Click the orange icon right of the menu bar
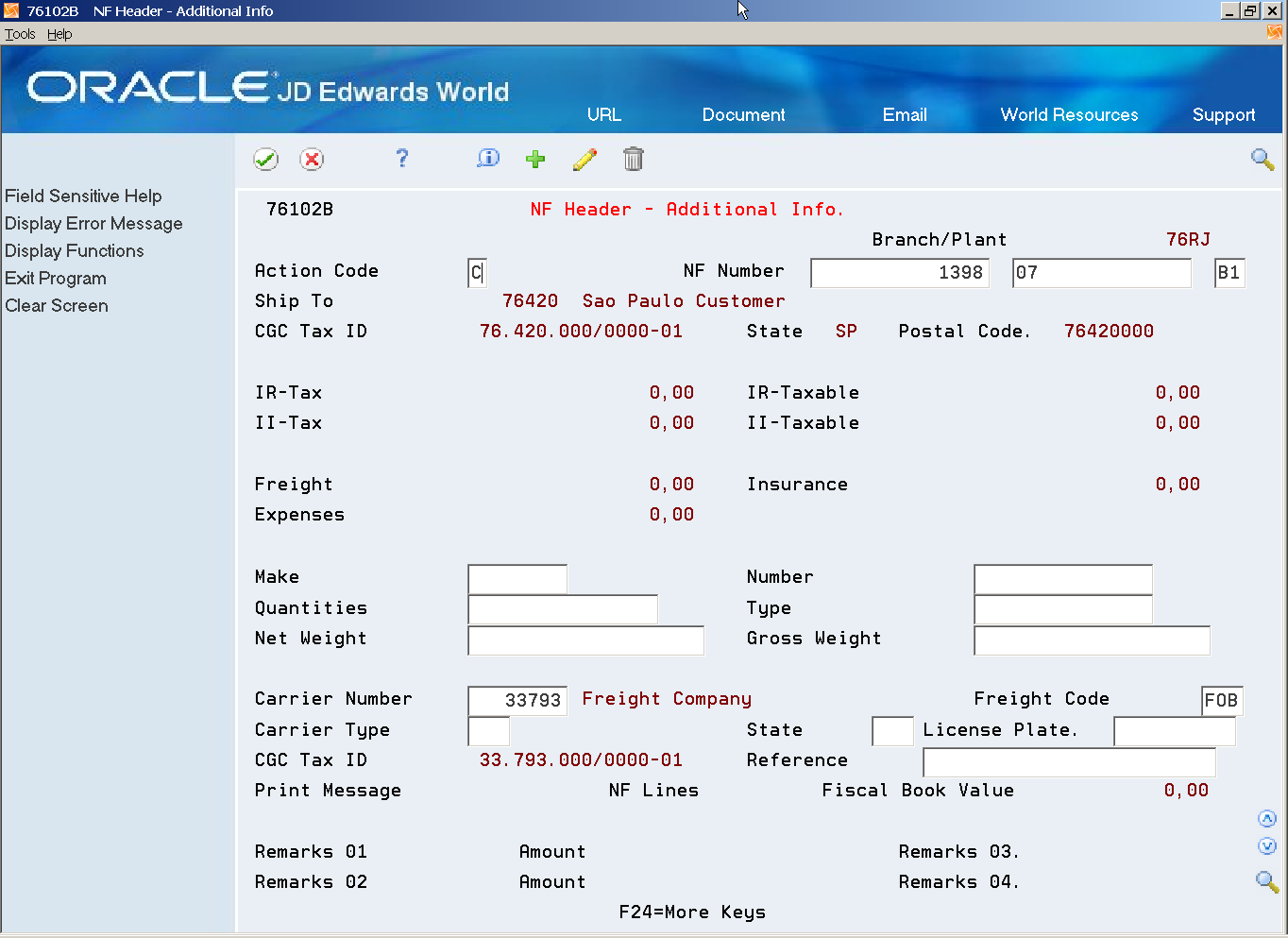The image size is (1288, 938). coord(1275,32)
